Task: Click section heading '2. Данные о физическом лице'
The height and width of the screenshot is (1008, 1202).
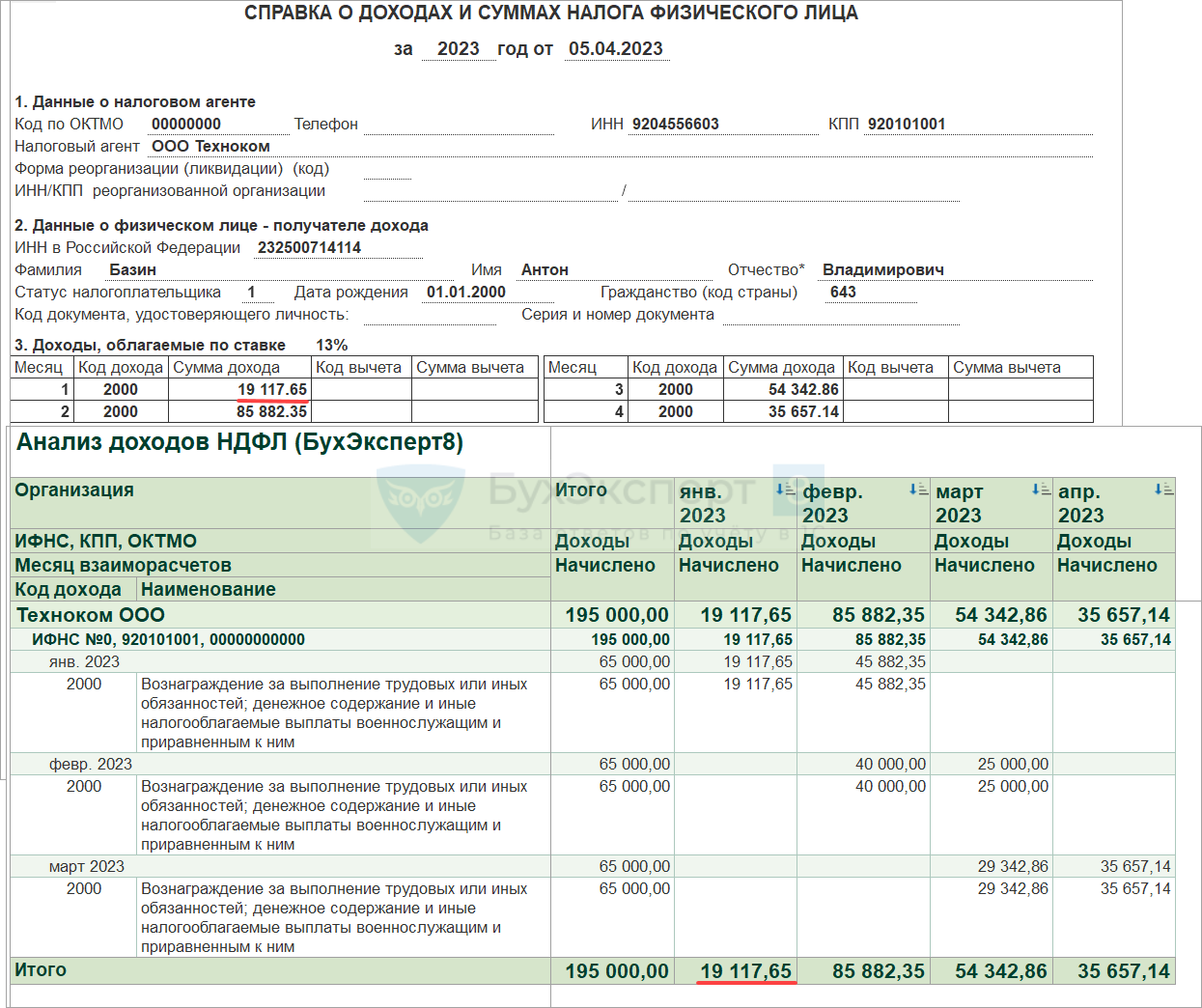Action: tap(221, 225)
